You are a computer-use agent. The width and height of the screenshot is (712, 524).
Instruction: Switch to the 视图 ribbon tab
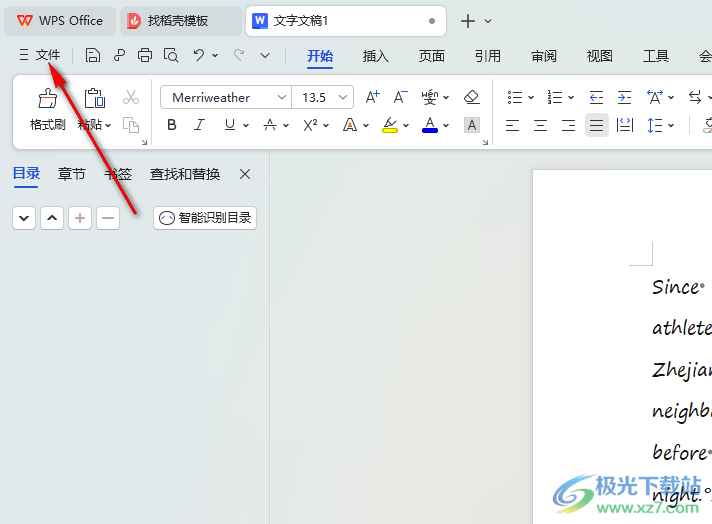[x=599, y=56]
